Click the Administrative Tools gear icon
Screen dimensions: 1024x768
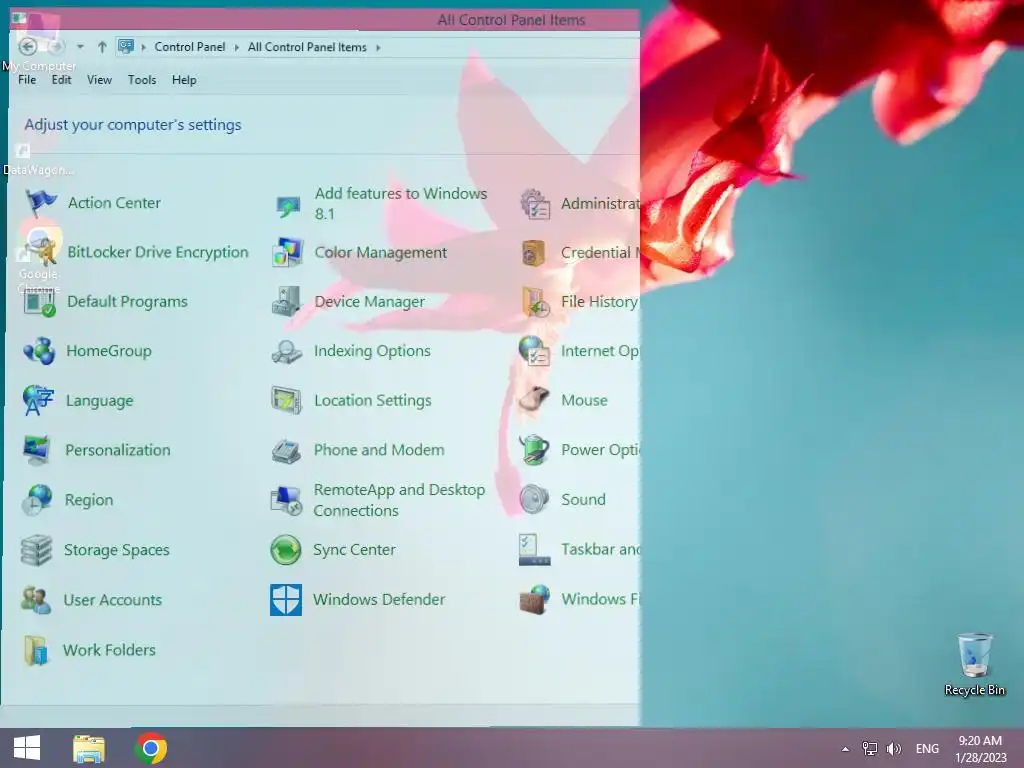536,204
